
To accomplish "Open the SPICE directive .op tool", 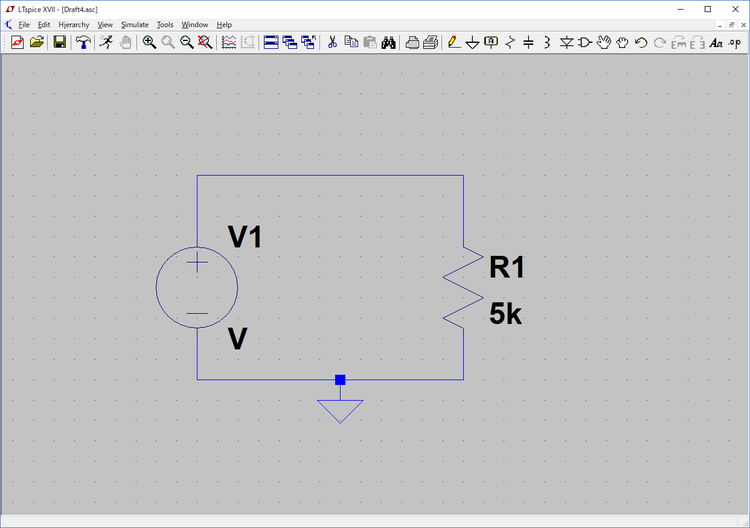I will (x=734, y=42).
